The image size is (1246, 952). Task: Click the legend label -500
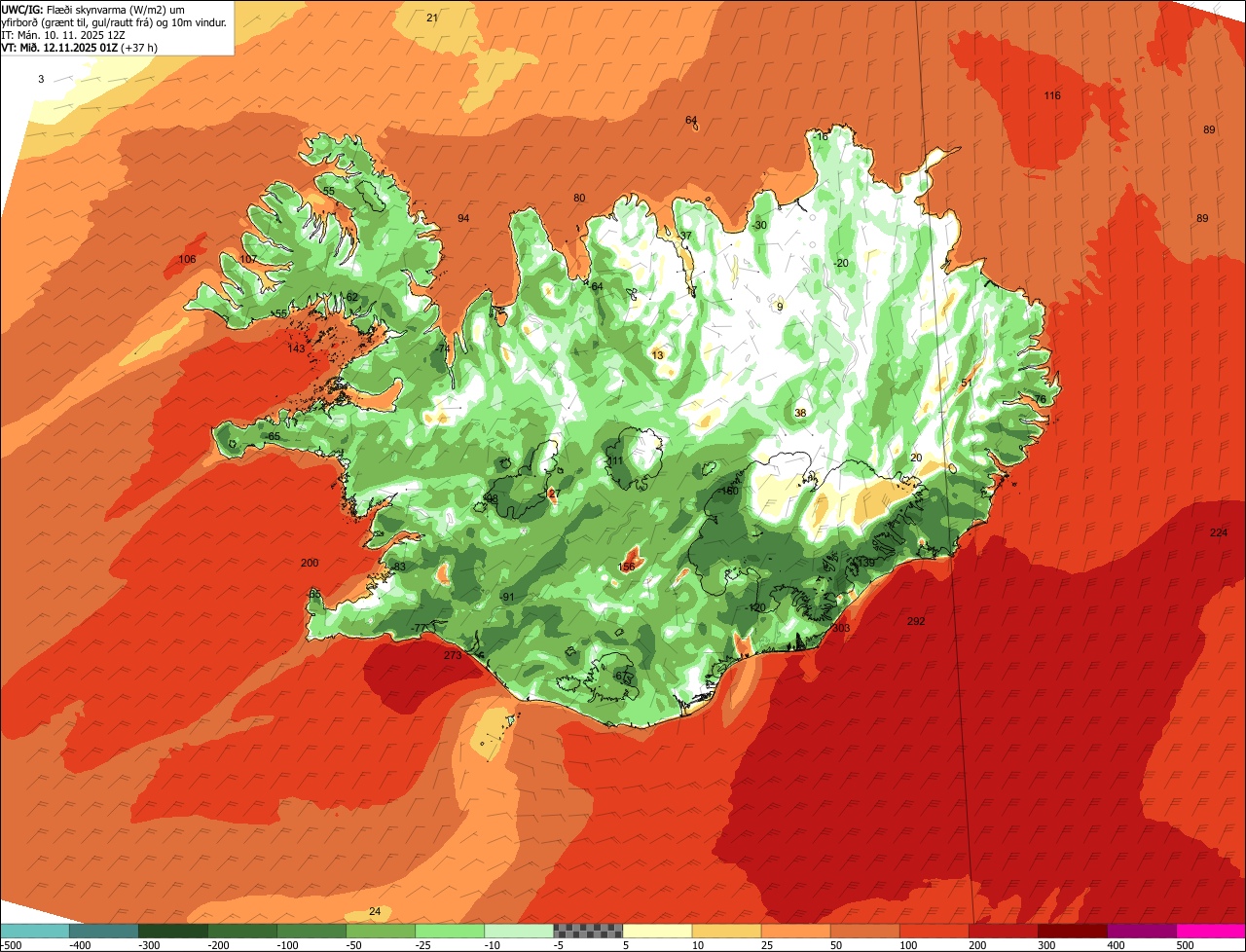11,945
